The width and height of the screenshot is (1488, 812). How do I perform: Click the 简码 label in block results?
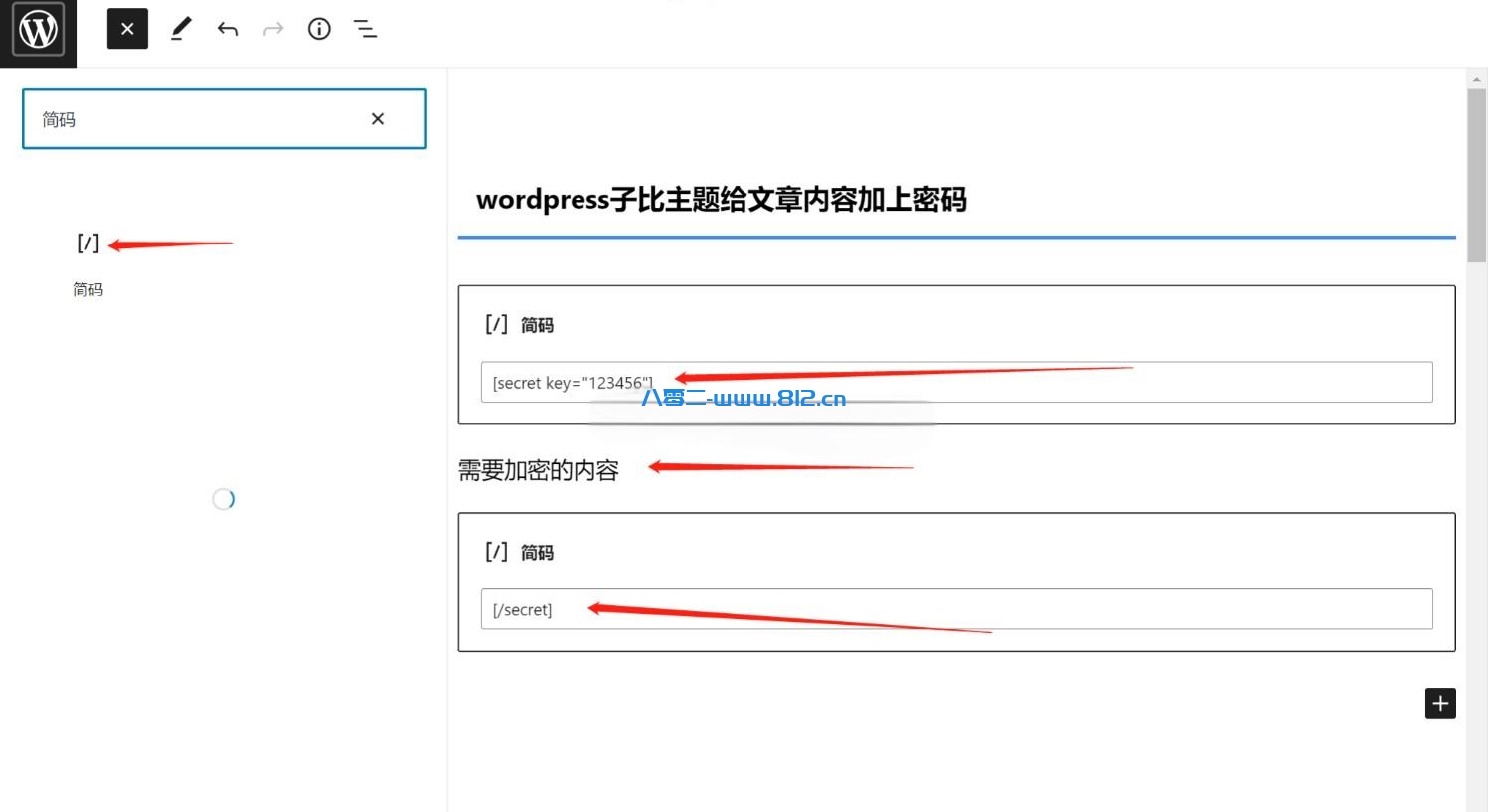coord(87,289)
